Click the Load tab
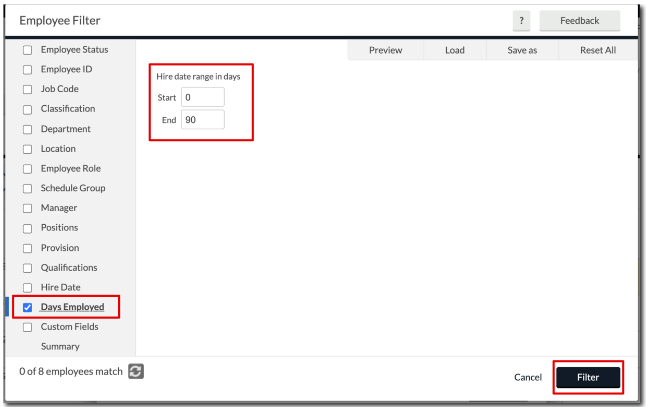The image size is (646, 407). [x=455, y=50]
